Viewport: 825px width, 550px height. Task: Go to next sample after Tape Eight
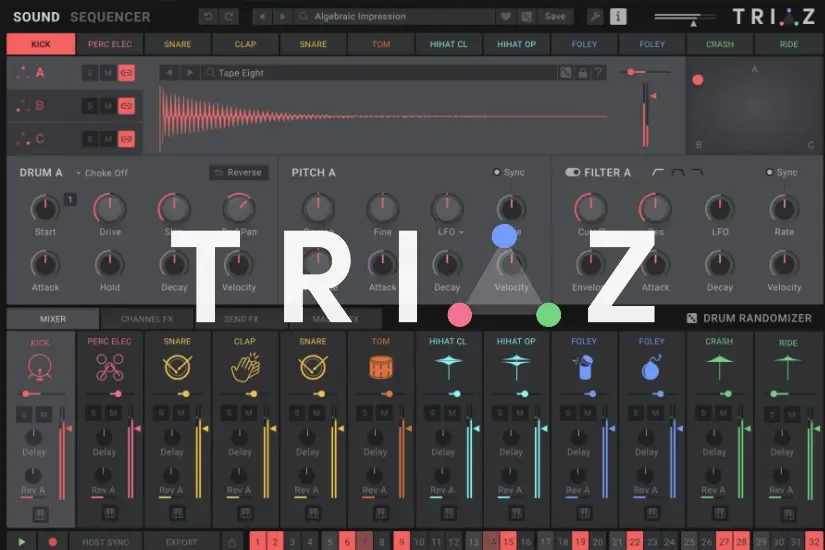[190, 73]
